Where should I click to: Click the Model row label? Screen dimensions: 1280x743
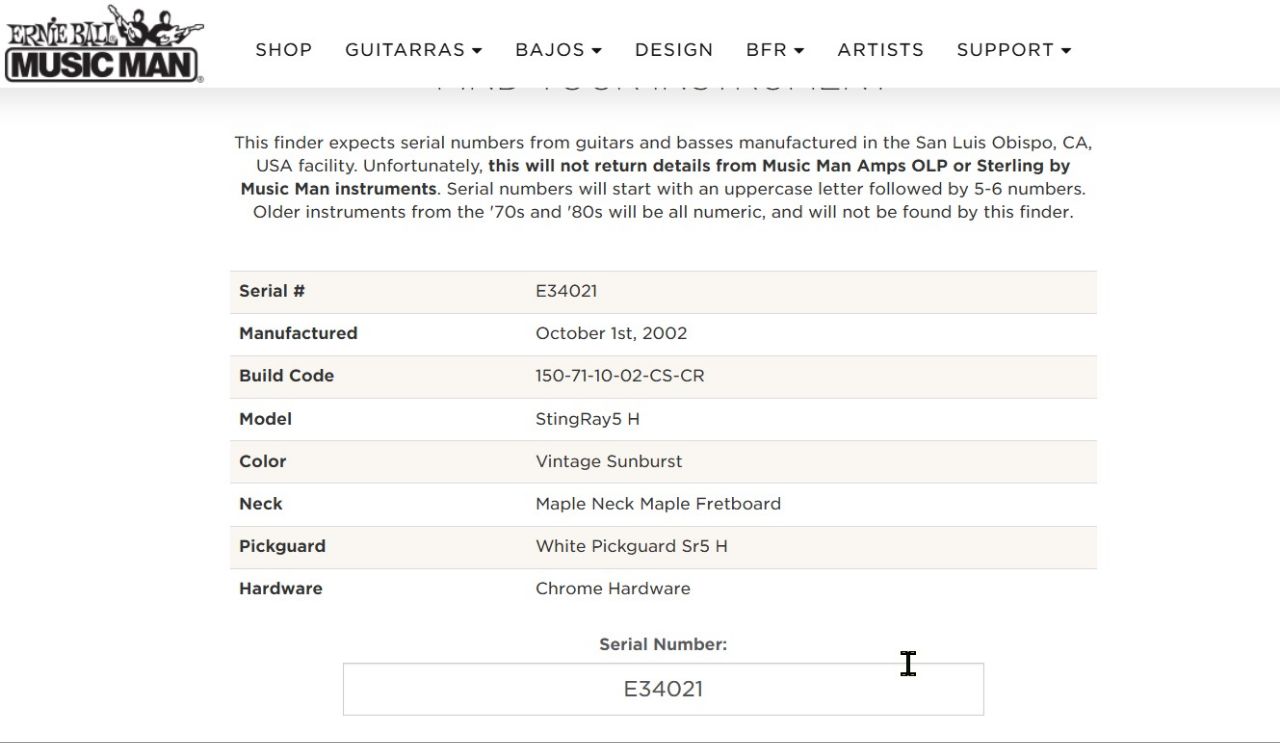click(266, 419)
